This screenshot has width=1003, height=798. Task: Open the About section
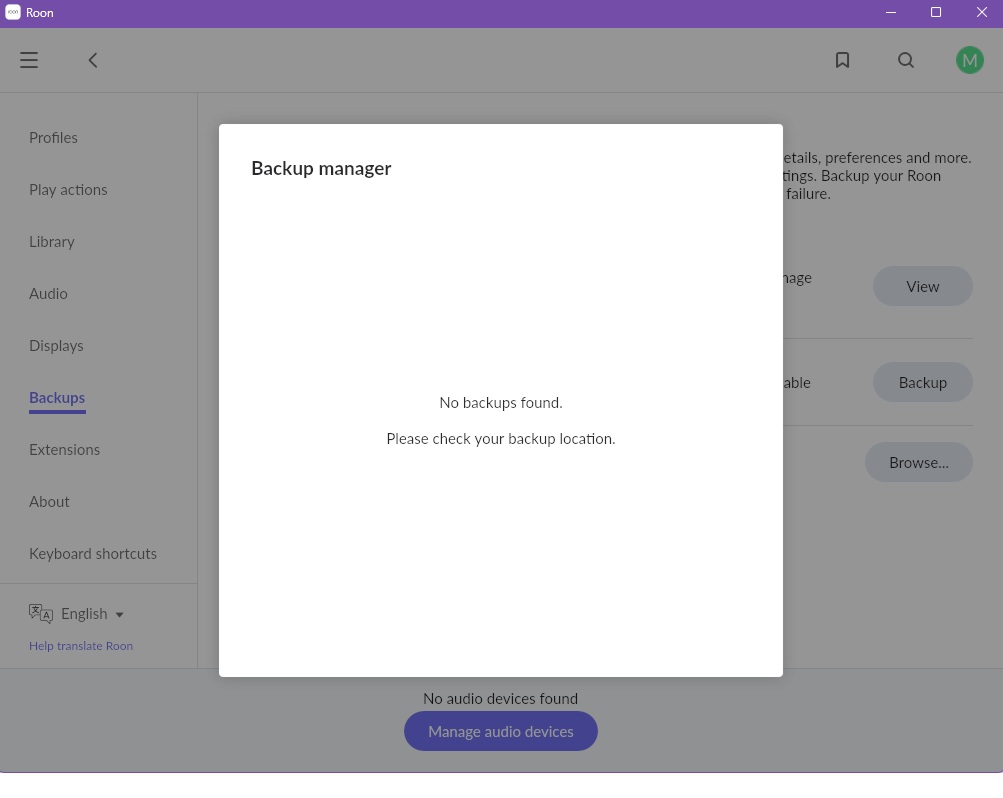[x=49, y=502]
